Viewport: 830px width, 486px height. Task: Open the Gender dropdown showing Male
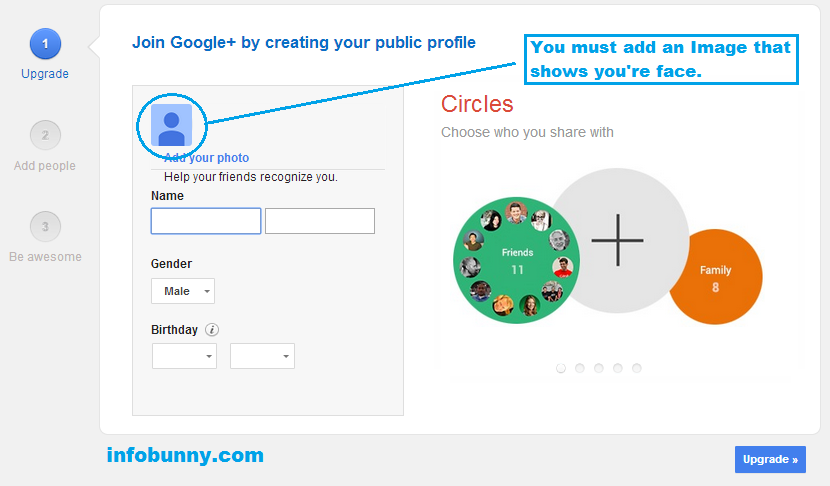[183, 291]
